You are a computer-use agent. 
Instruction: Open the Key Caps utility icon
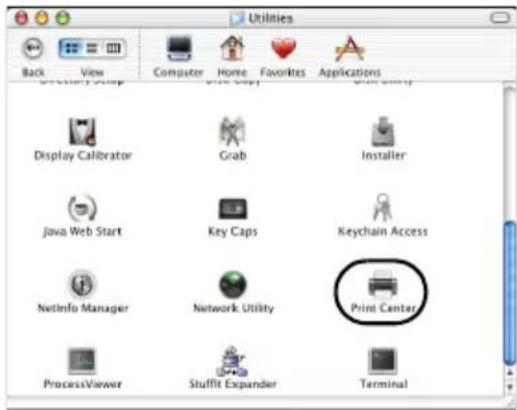click(233, 209)
